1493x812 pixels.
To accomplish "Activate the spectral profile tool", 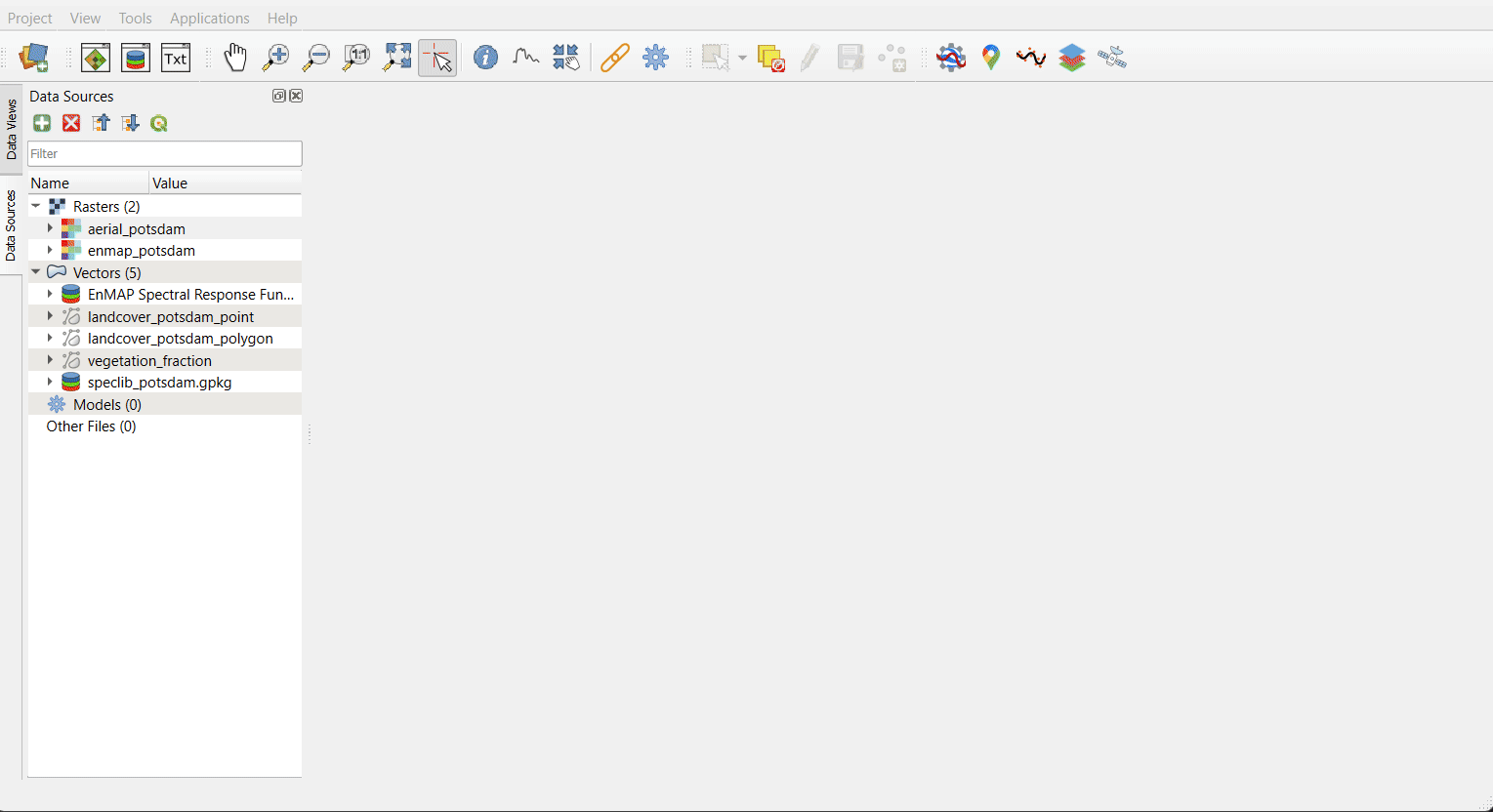I will (x=526, y=59).
